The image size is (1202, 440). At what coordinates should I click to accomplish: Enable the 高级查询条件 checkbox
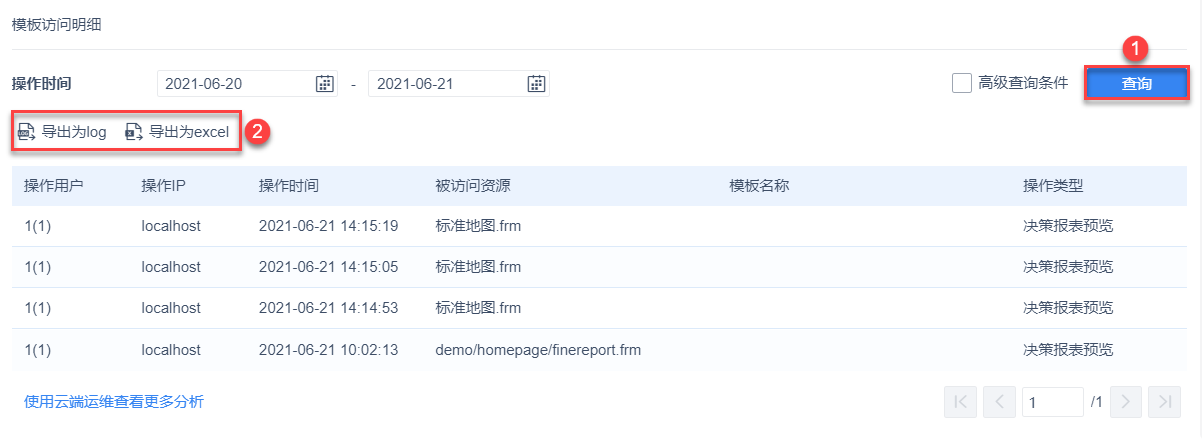point(961,83)
